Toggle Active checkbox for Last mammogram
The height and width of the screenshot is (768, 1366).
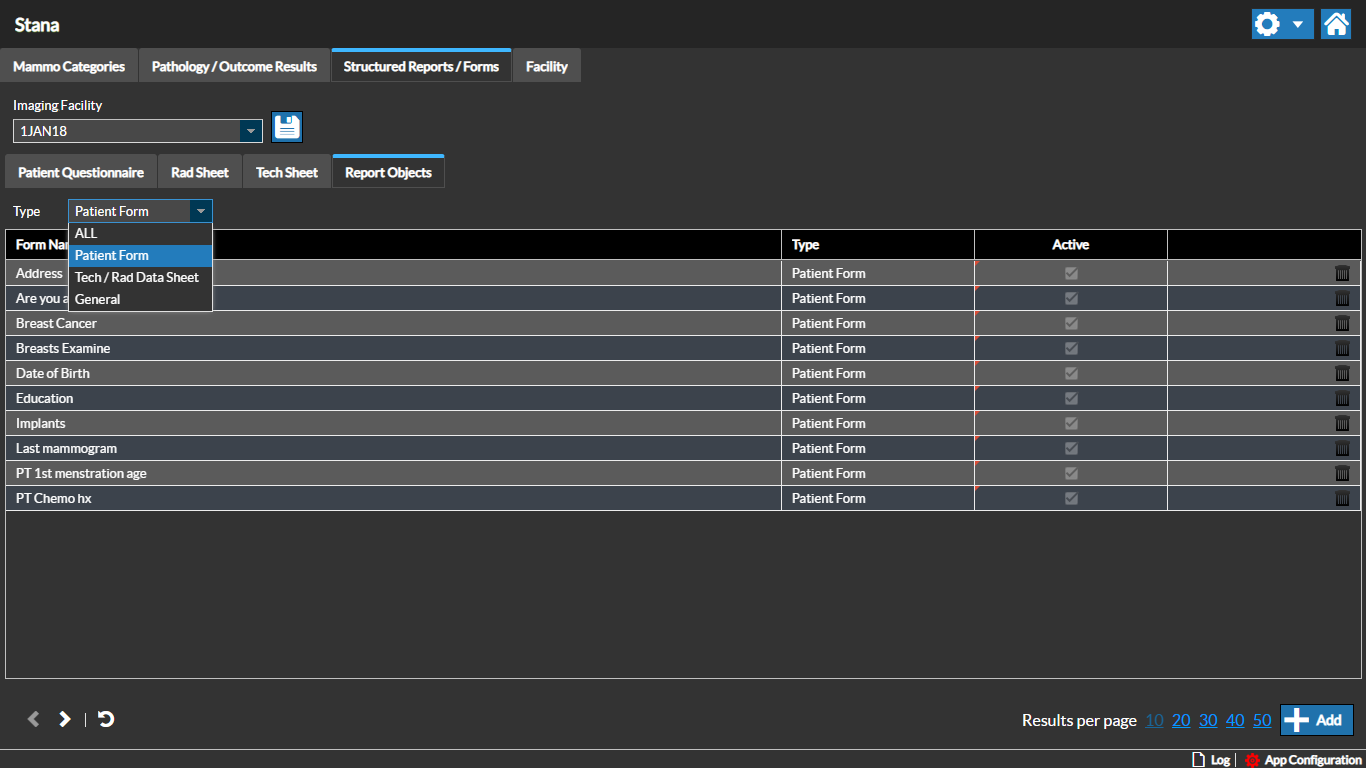(1071, 448)
